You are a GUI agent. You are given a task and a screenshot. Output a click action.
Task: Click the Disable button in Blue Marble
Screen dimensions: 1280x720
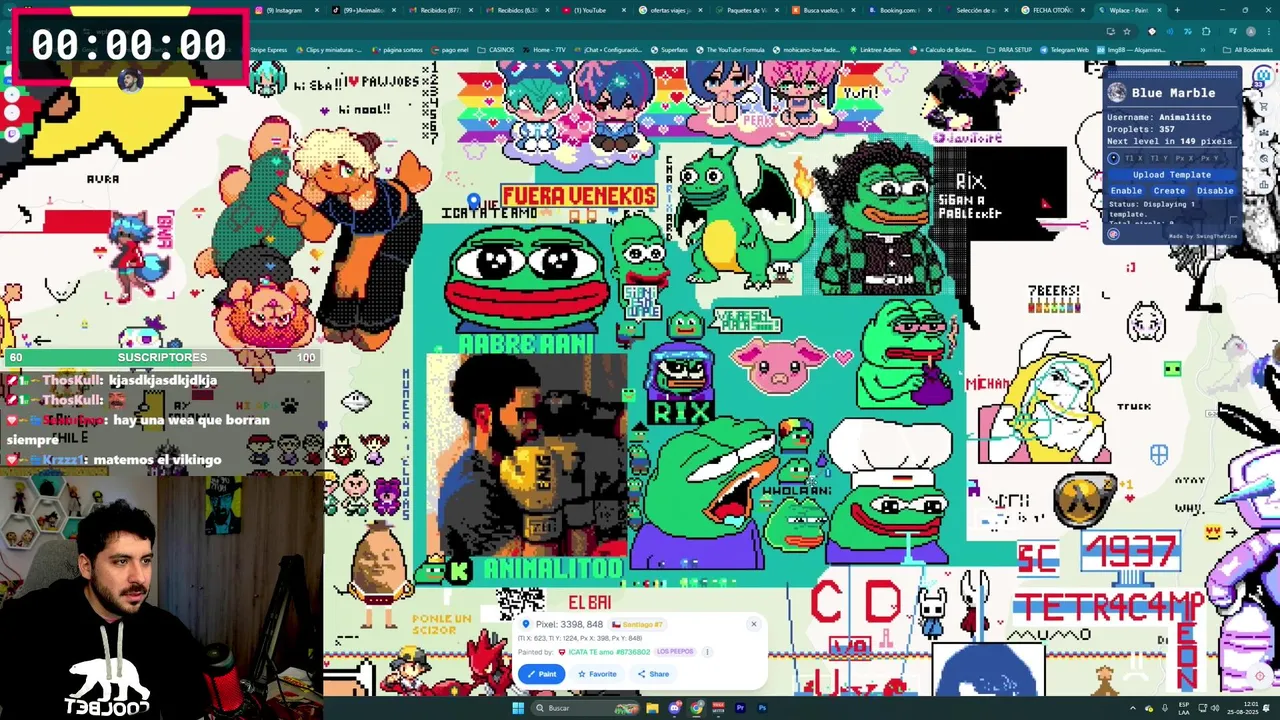click(x=1215, y=191)
